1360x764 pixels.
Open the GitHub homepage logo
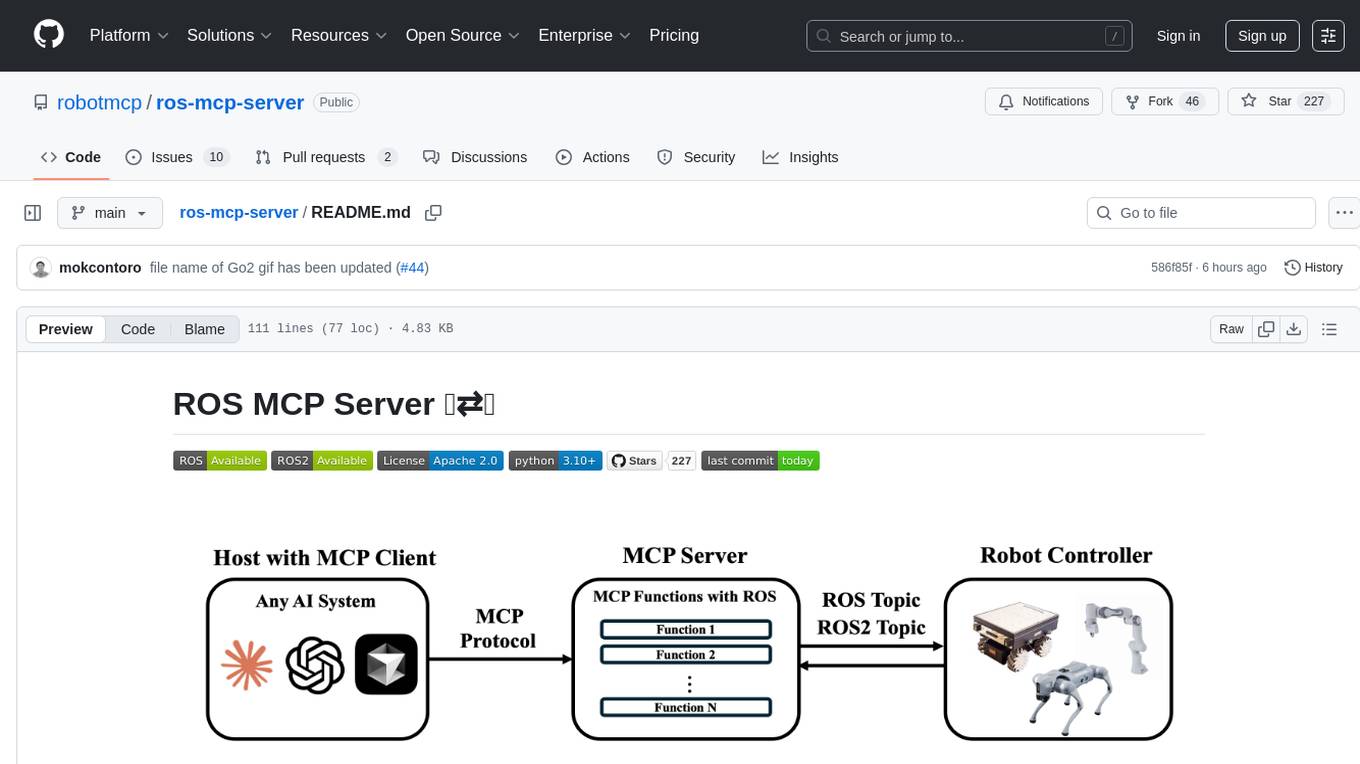pyautogui.click(x=49, y=35)
